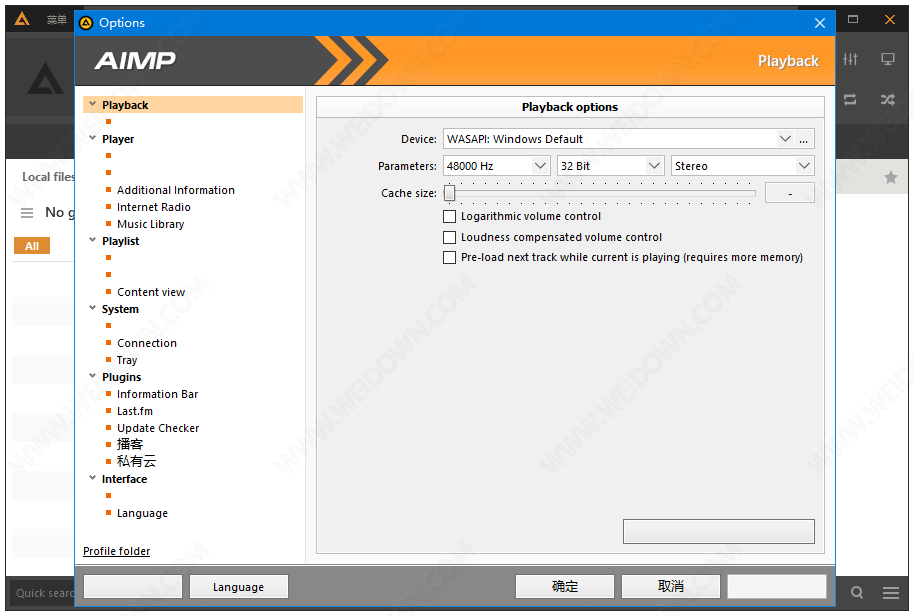Open Update Checker plugin settings

(x=158, y=428)
